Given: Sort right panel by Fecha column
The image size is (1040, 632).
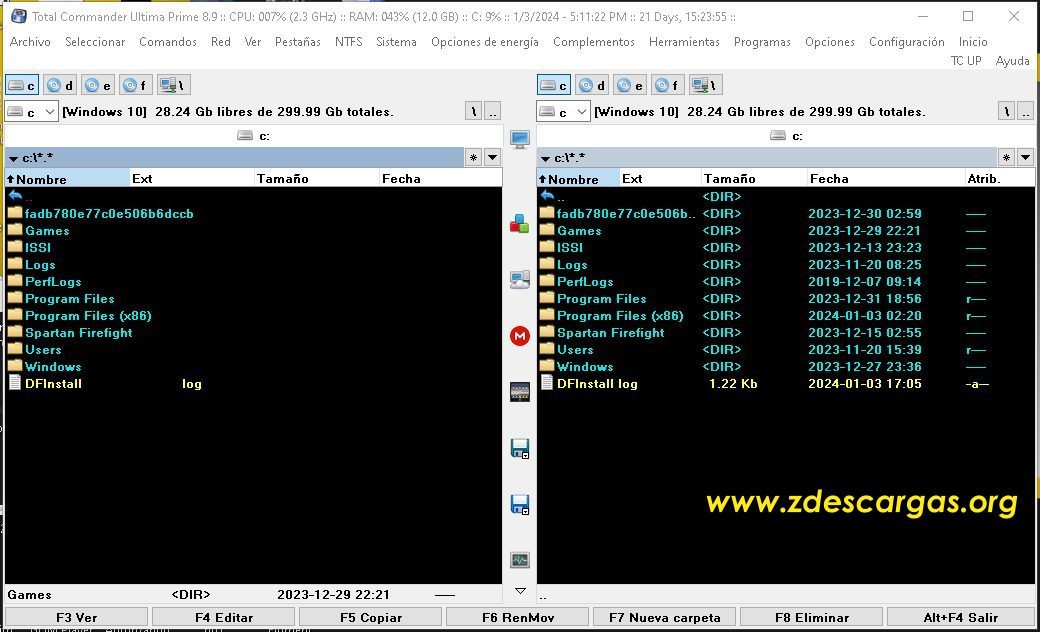Looking at the screenshot, I should pyautogui.click(x=885, y=178).
